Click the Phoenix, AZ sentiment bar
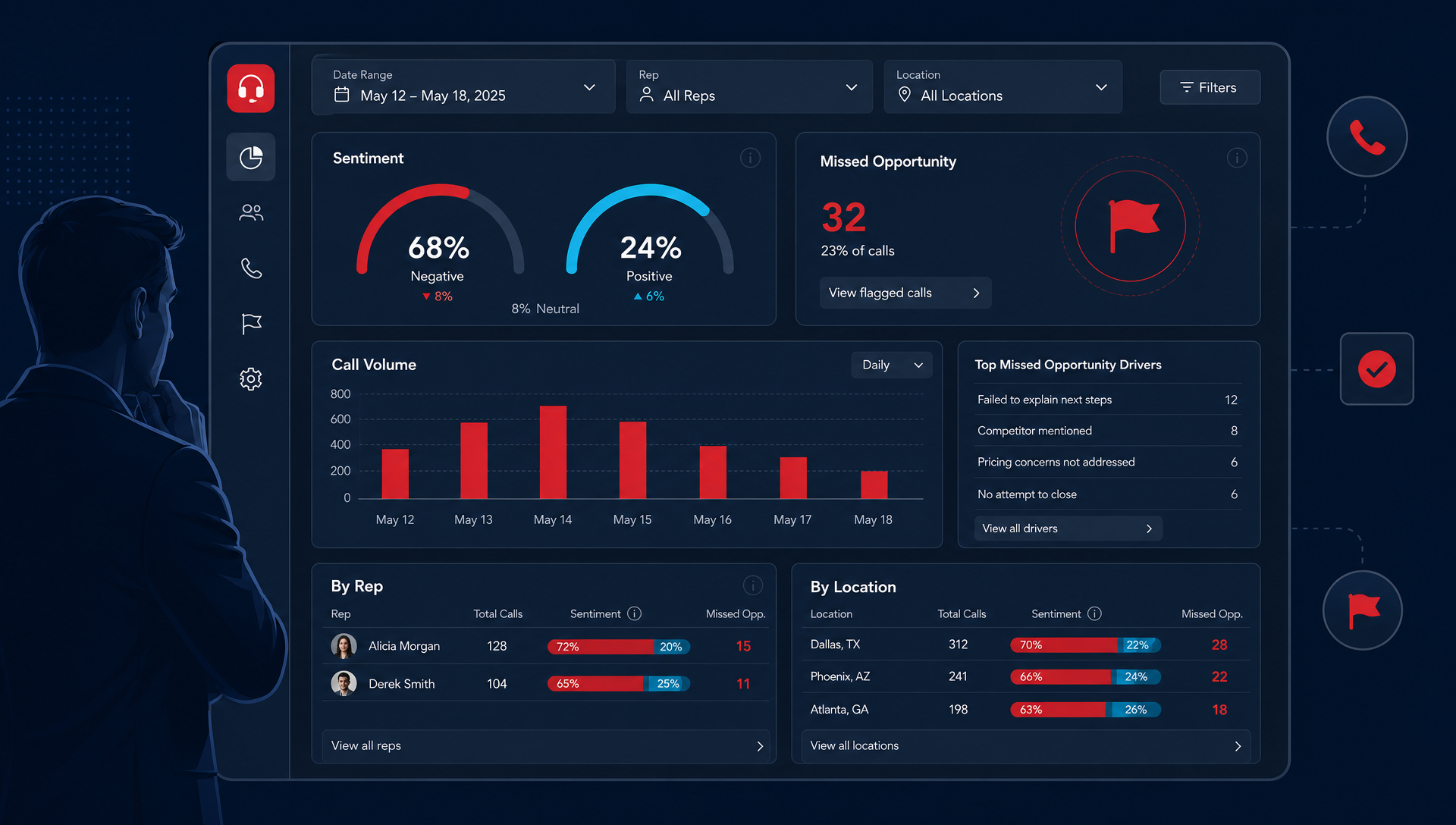 (1085, 677)
